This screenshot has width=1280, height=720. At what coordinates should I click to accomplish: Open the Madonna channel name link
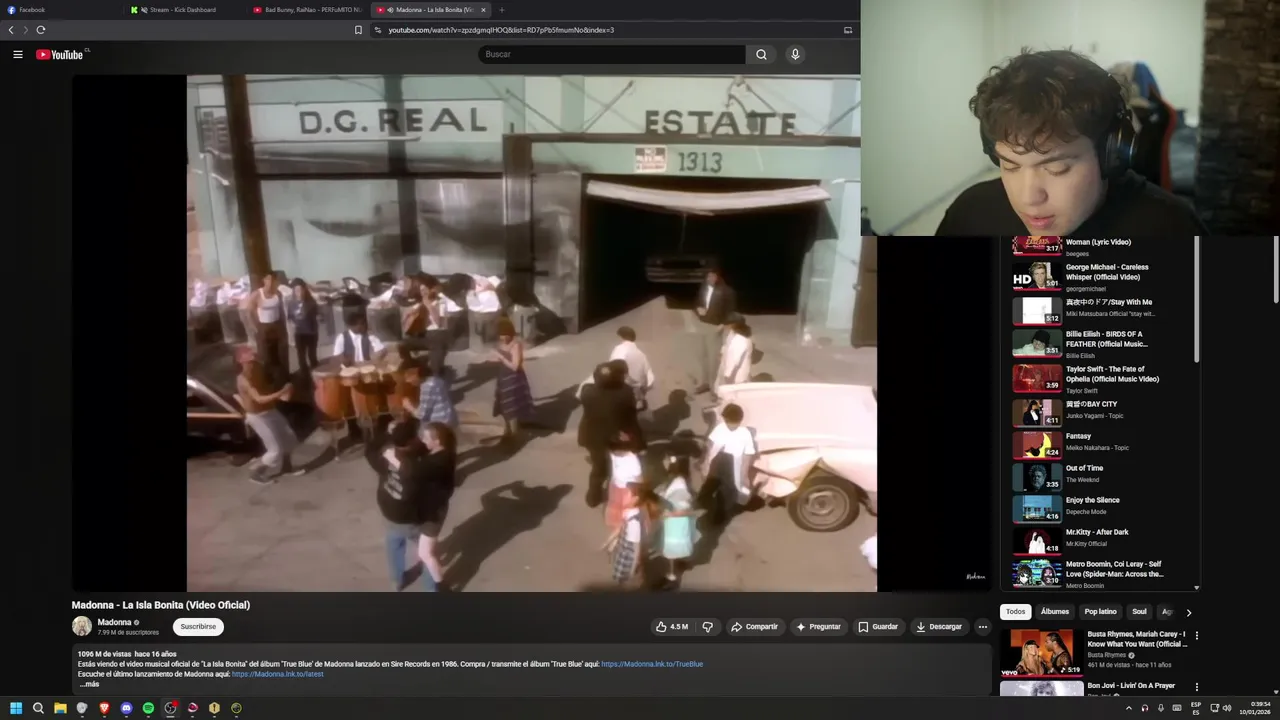114,622
